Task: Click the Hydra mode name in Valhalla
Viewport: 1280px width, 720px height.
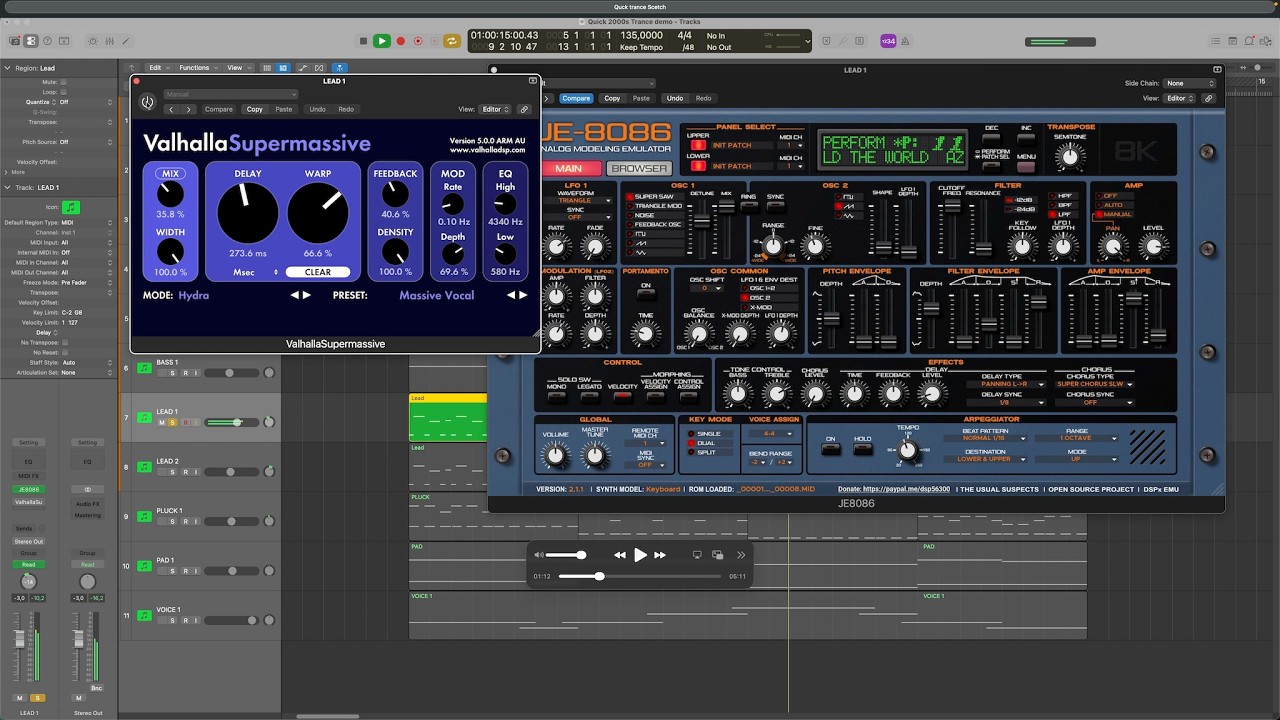Action: 194,295
